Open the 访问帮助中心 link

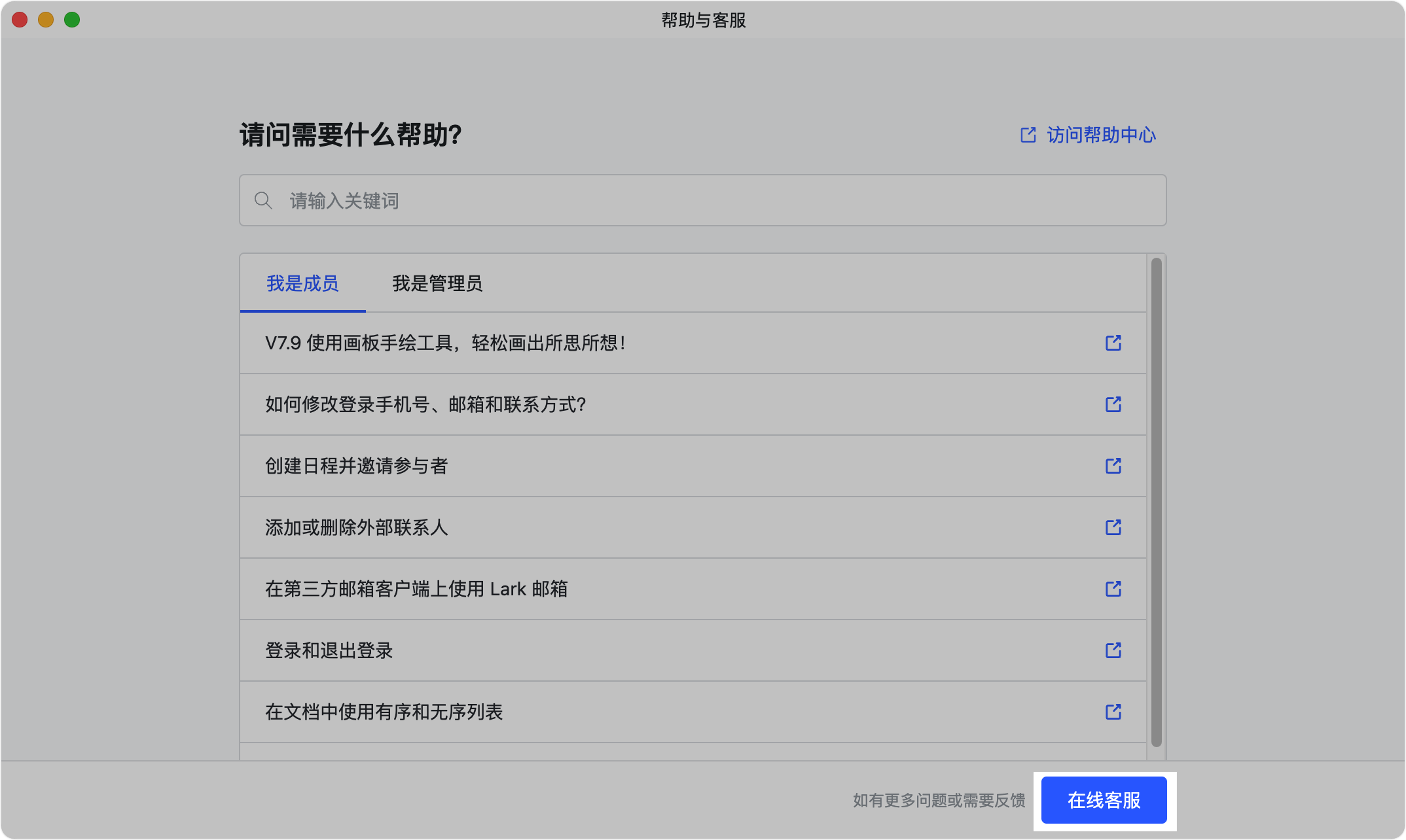pos(1101,135)
